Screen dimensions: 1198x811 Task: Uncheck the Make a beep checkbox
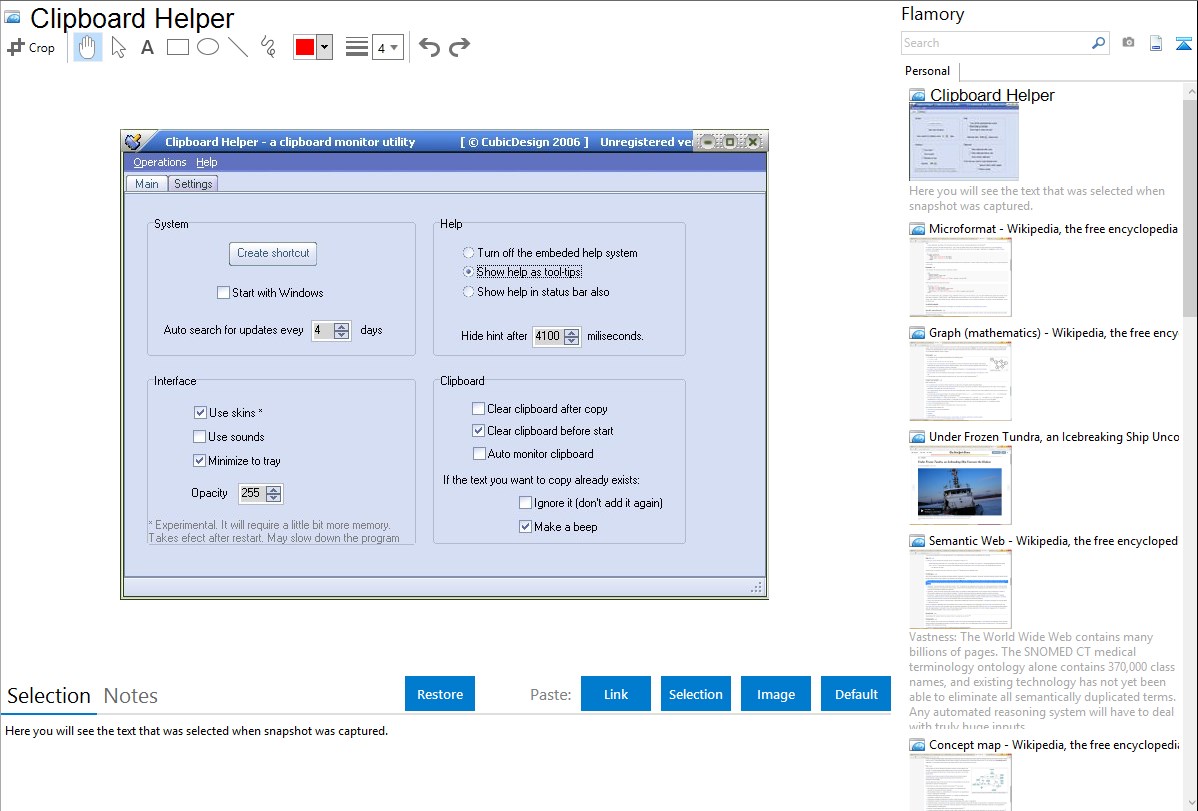526,527
